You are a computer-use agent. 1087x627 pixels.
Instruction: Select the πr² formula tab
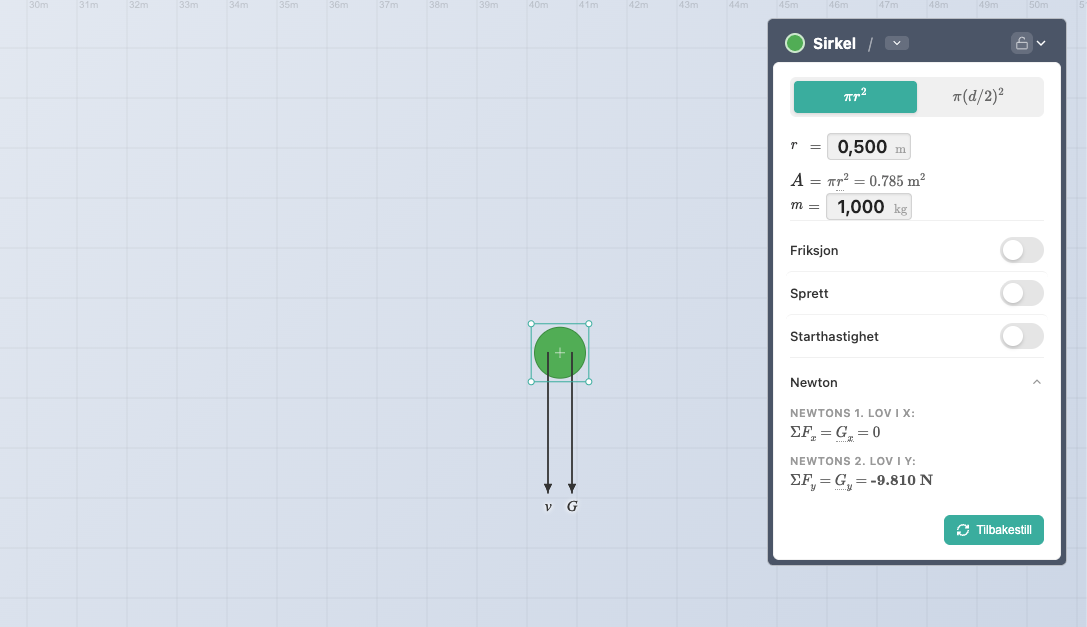[855, 97]
